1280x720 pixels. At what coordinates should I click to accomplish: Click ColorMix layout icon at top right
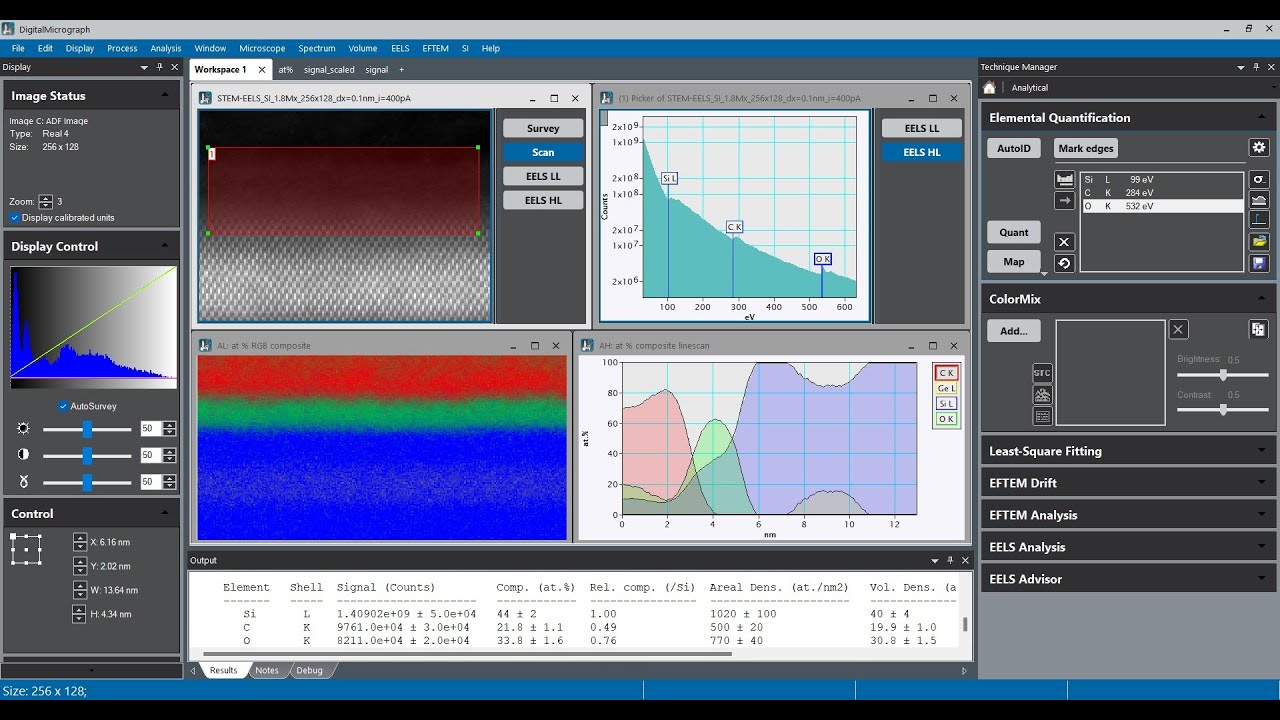(x=1259, y=329)
